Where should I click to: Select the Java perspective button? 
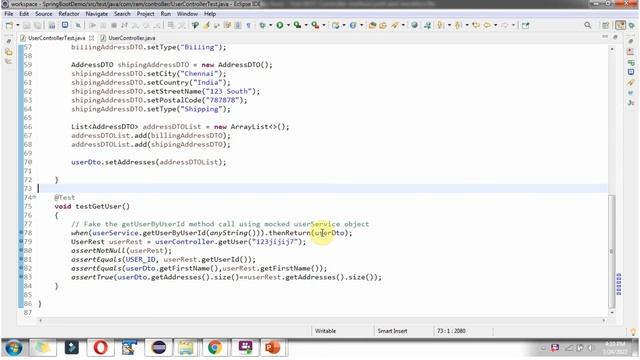[x=620, y=25]
